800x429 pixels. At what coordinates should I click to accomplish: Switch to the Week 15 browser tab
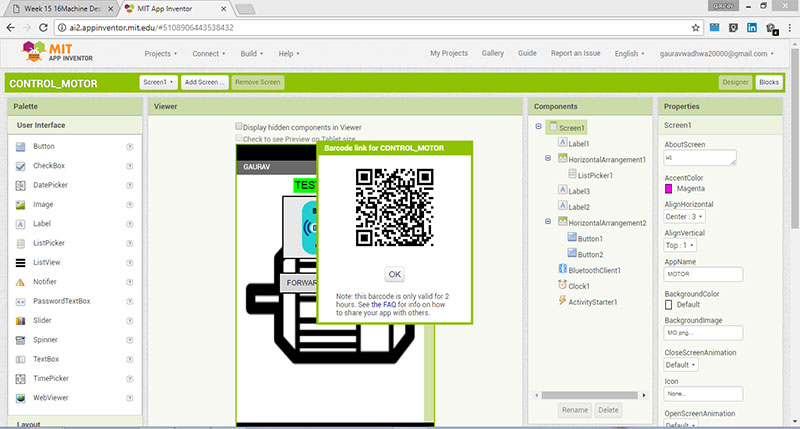(62, 9)
